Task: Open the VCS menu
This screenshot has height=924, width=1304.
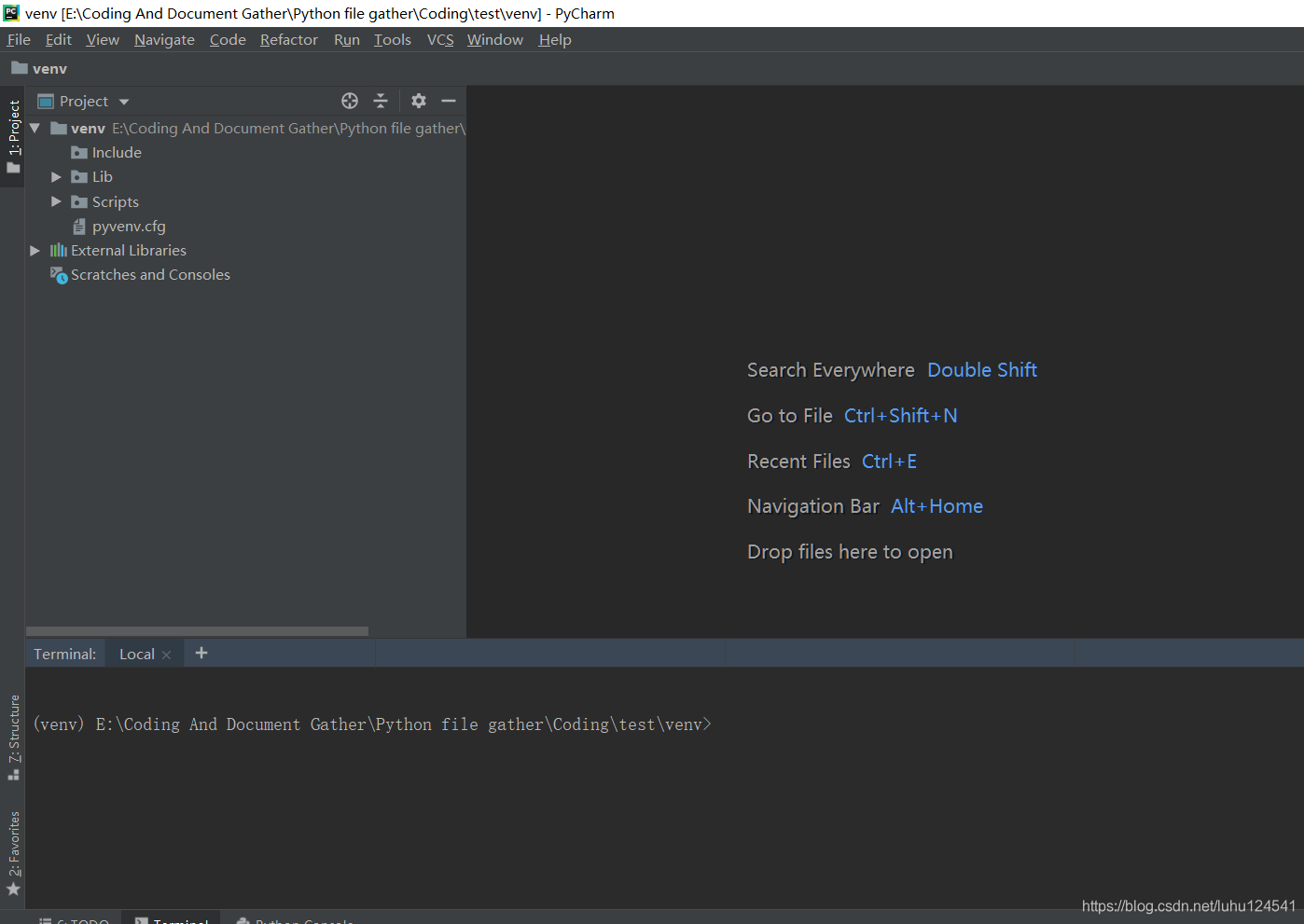Action: click(x=440, y=39)
